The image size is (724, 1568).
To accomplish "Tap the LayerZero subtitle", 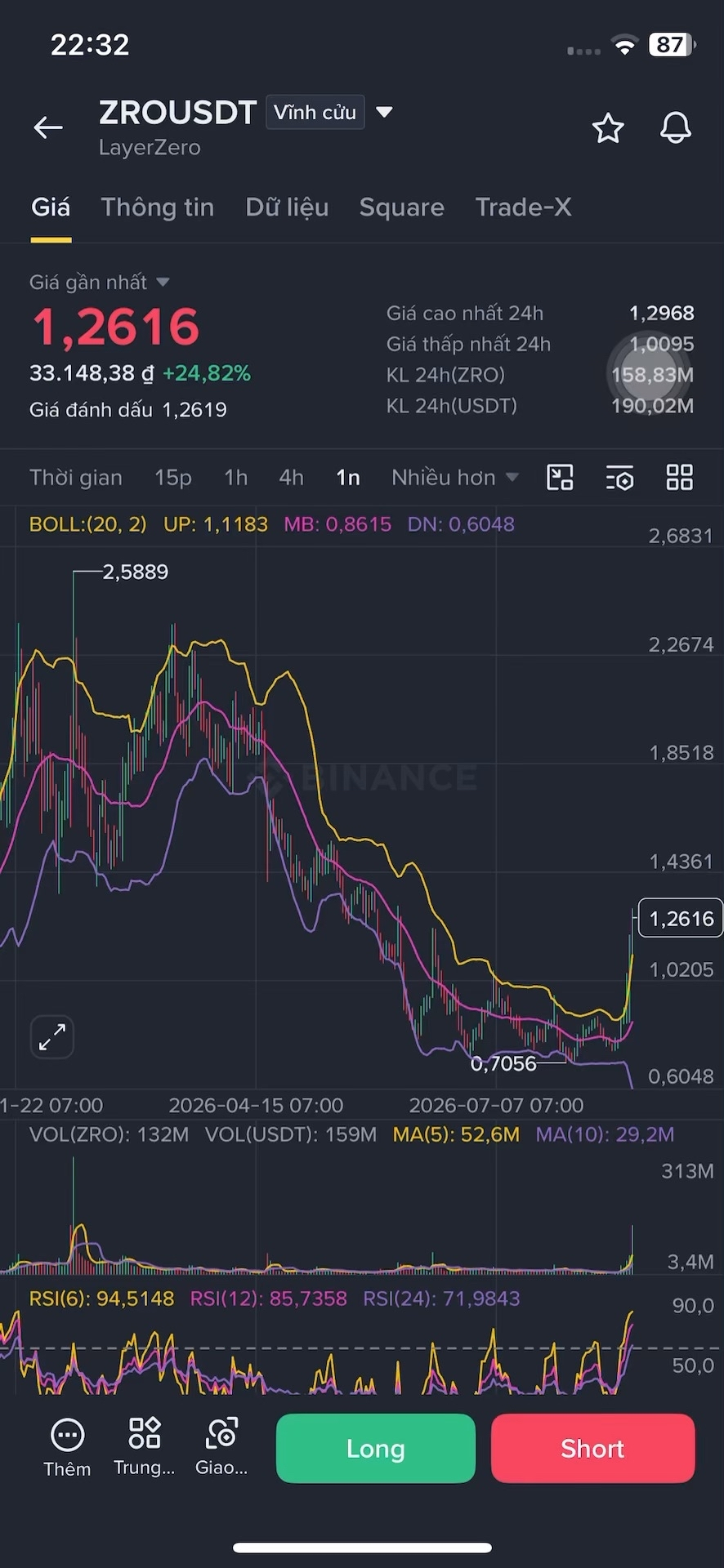I will click(150, 148).
